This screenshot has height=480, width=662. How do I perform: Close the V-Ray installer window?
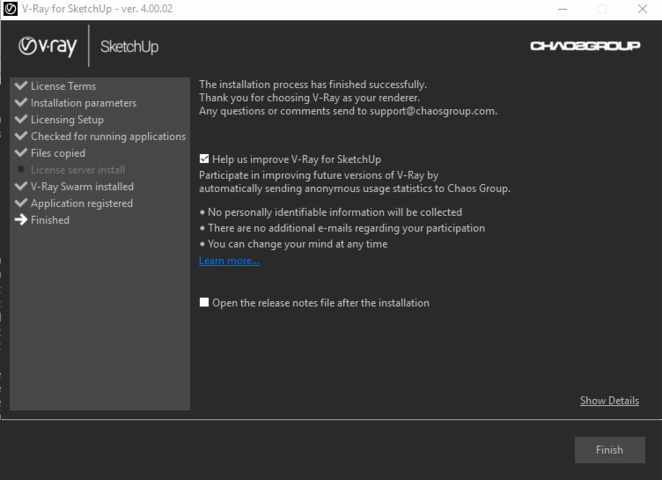642,9
